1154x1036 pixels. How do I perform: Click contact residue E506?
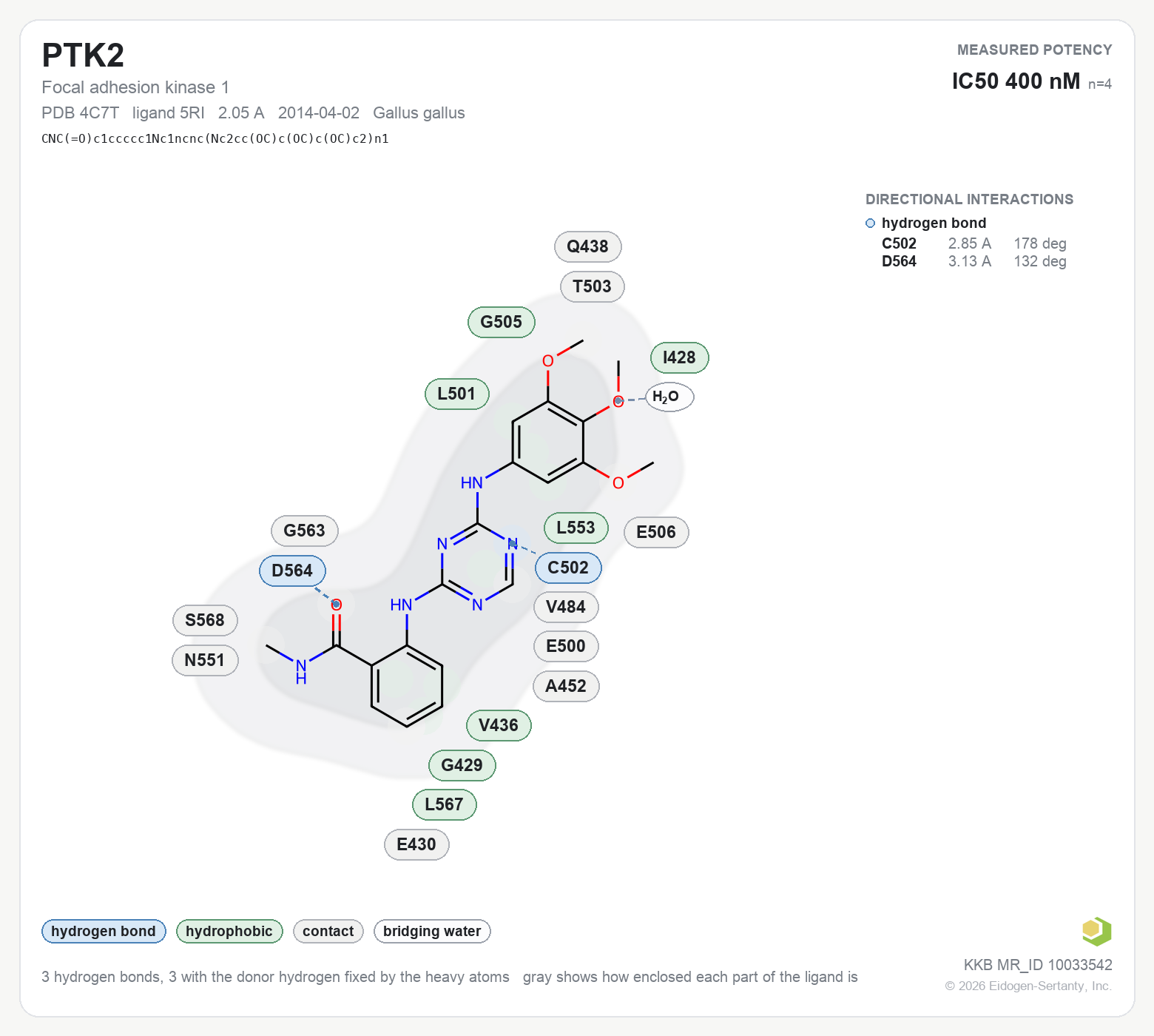[x=657, y=532]
